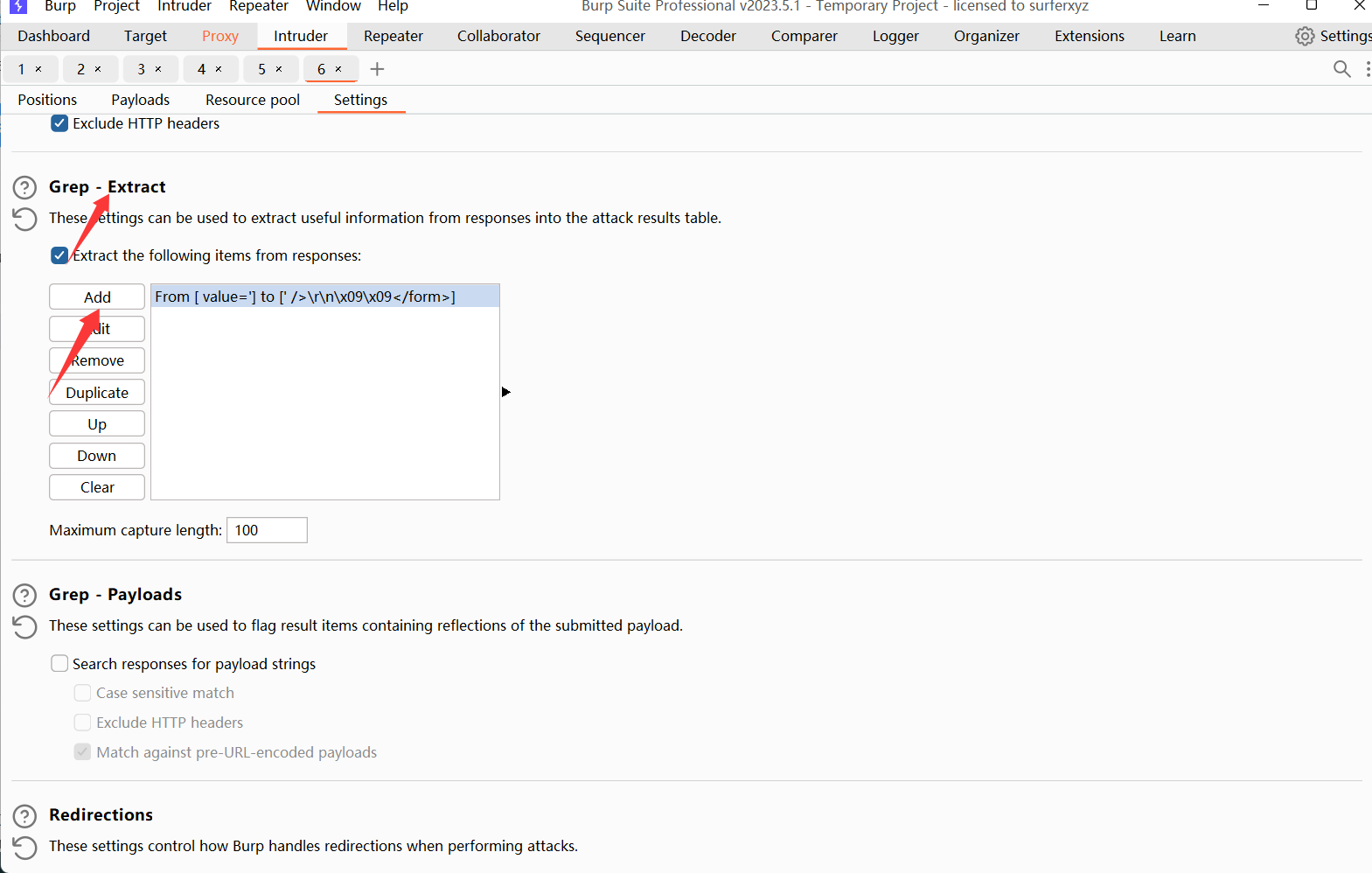Open the Project menu
The image size is (1372, 873).
116,6
